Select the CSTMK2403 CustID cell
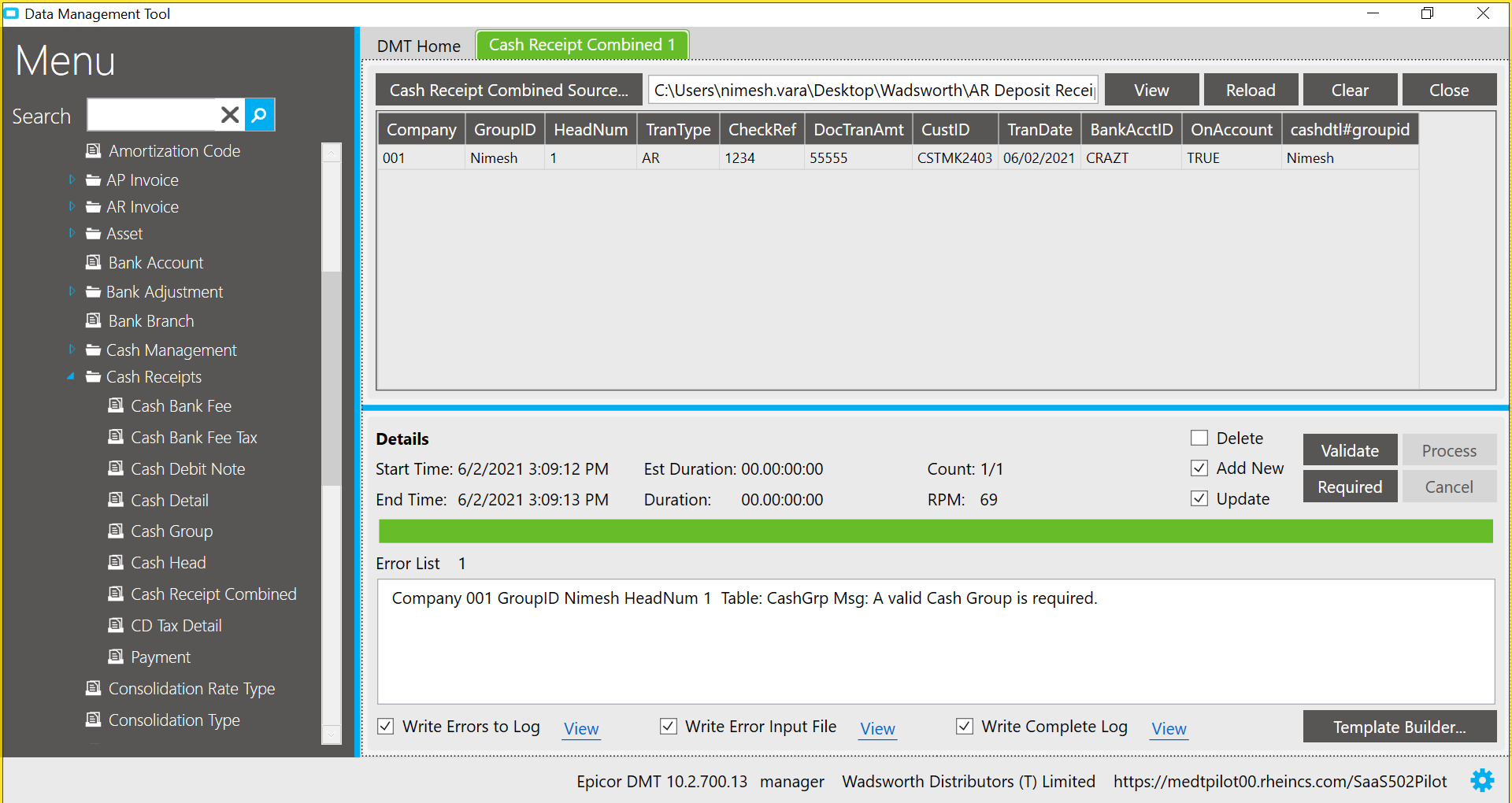This screenshot has width=1512, height=803. tap(955, 157)
